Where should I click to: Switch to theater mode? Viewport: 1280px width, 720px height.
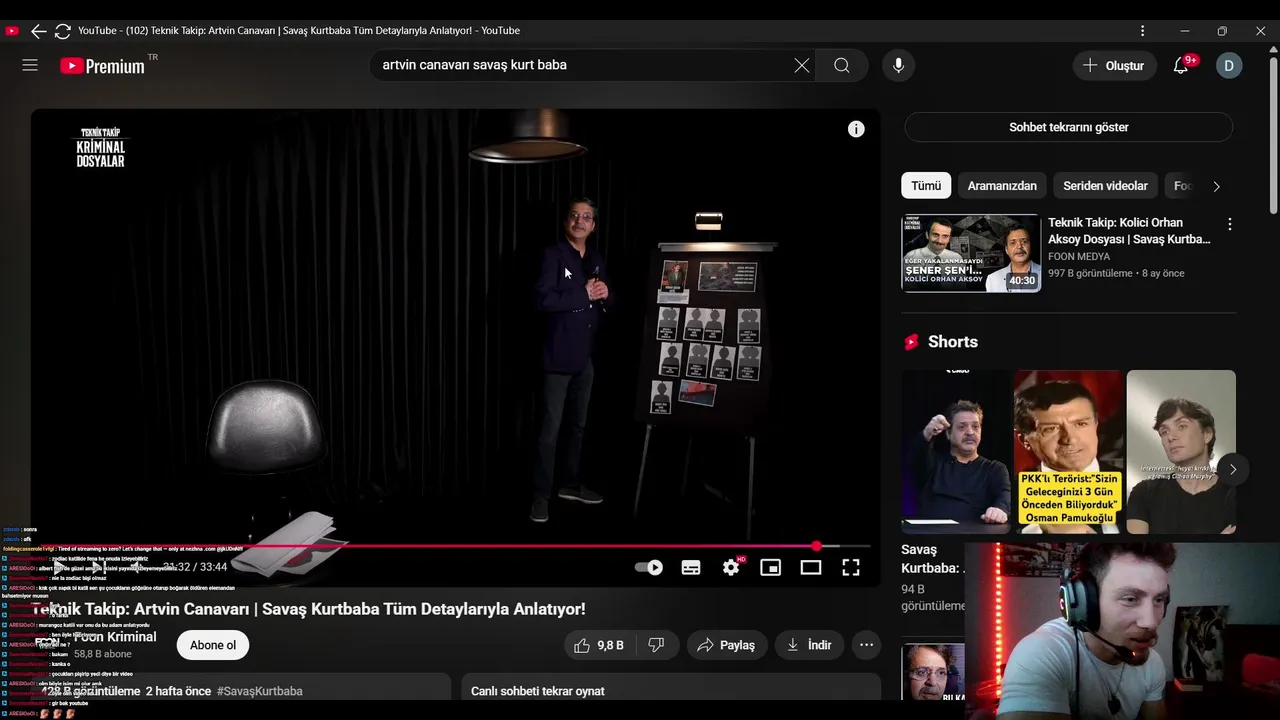coord(811,567)
